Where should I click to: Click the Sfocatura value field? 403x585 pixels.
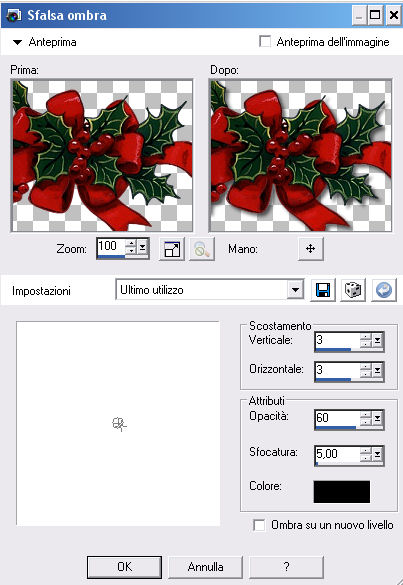click(x=337, y=454)
